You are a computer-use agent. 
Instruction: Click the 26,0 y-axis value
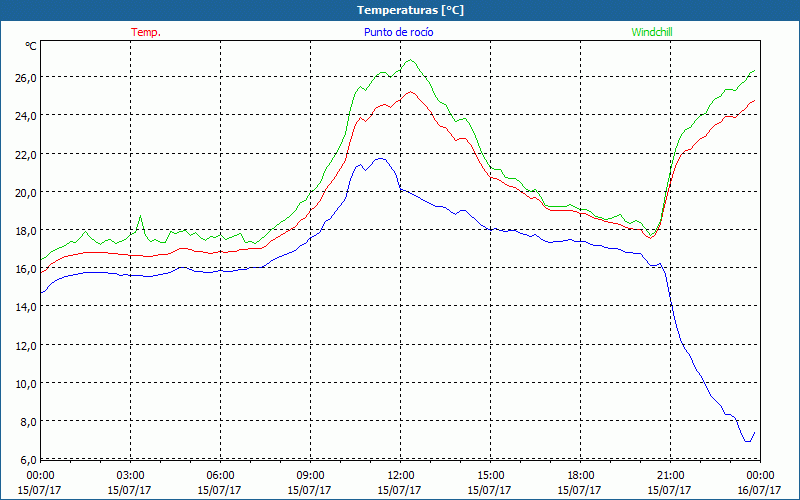[27, 78]
